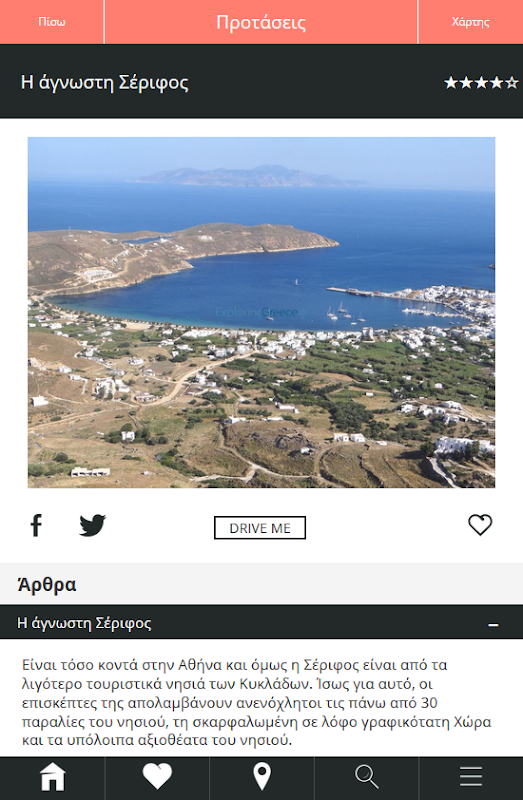Rate five stars via the empty fifth star

click(x=512, y=83)
